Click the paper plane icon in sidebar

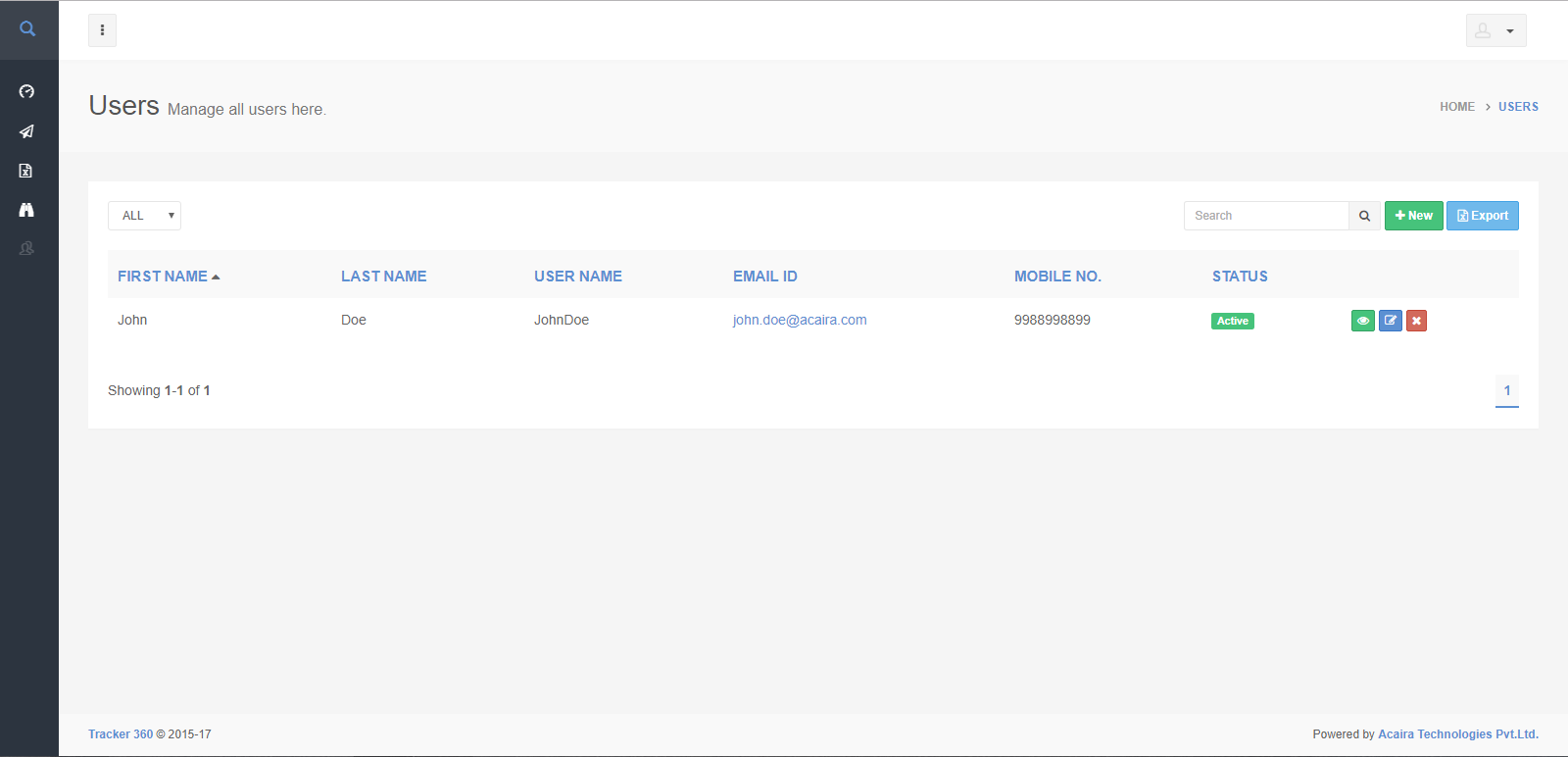pyautogui.click(x=26, y=131)
